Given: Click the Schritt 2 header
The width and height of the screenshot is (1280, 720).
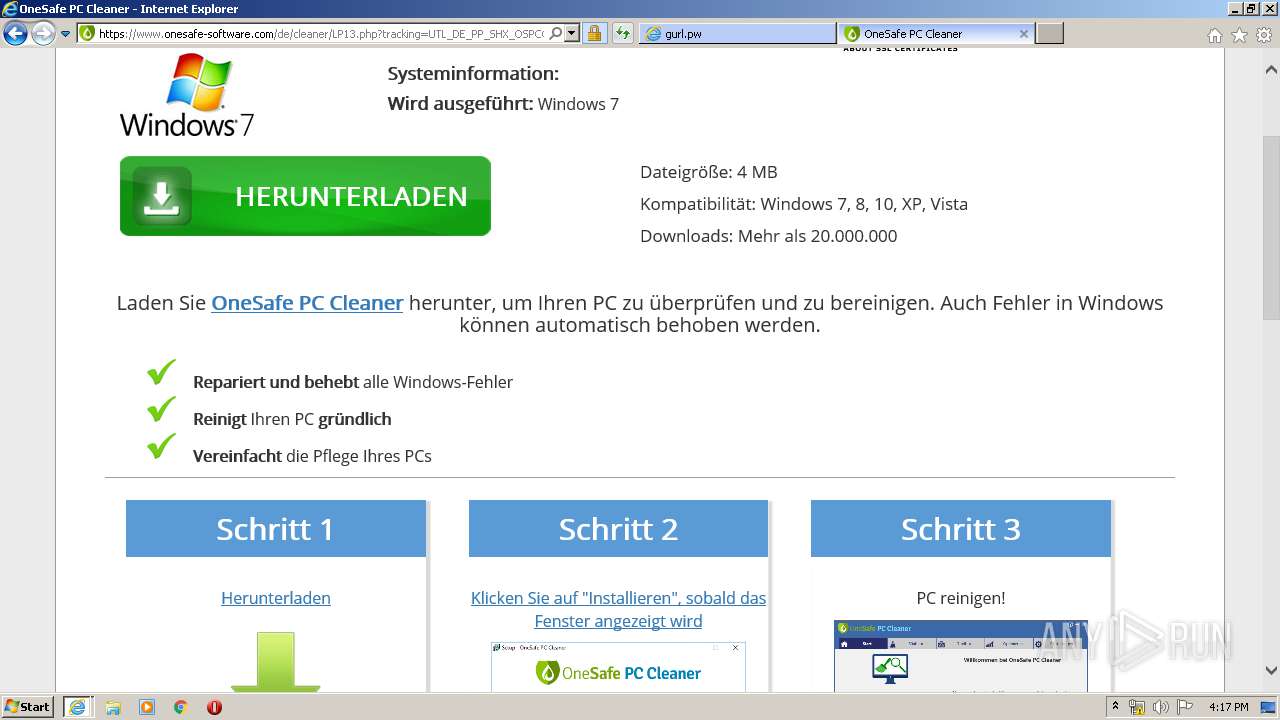Looking at the screenshot, I should tap(618, 528).
